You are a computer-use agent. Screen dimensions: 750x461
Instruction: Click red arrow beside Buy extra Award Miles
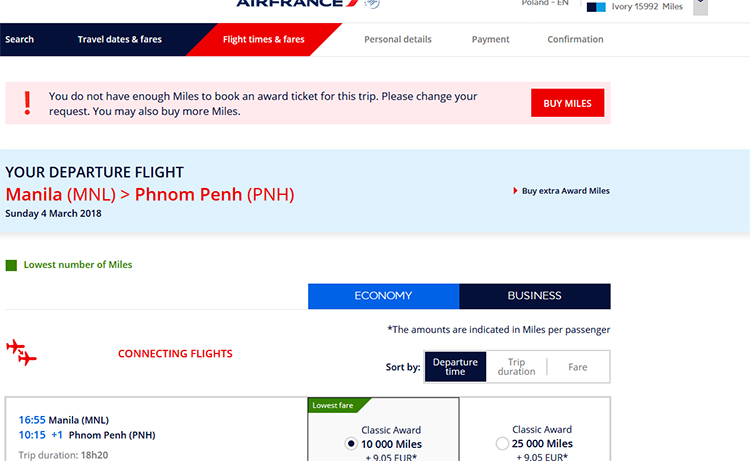click(515, 191)
